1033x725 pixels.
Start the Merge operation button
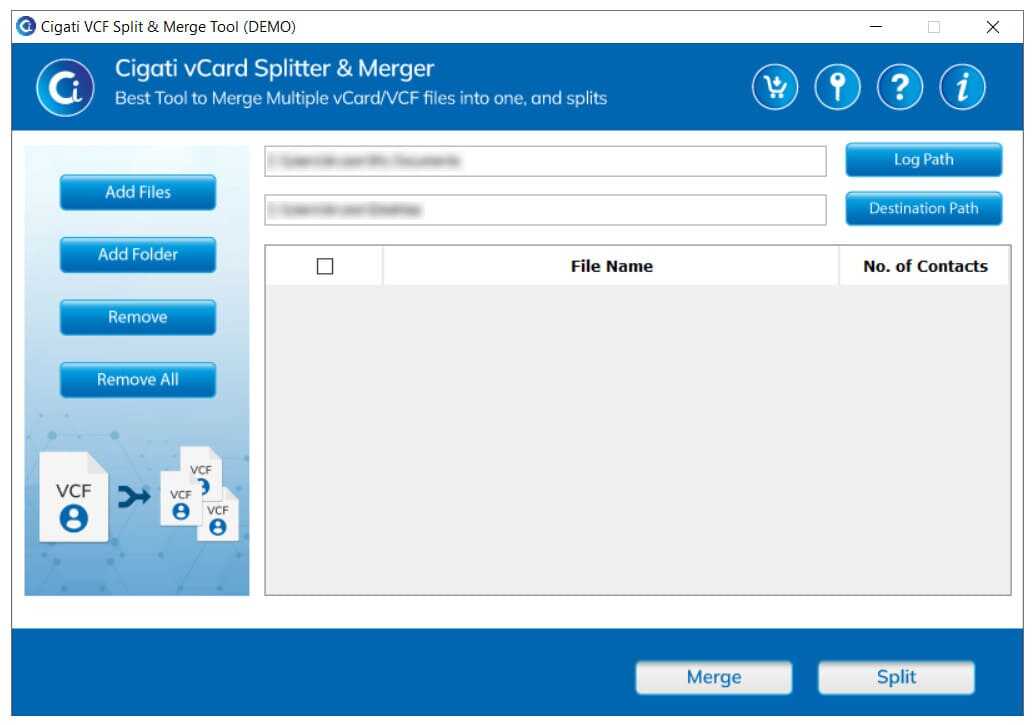coord(713,678)
